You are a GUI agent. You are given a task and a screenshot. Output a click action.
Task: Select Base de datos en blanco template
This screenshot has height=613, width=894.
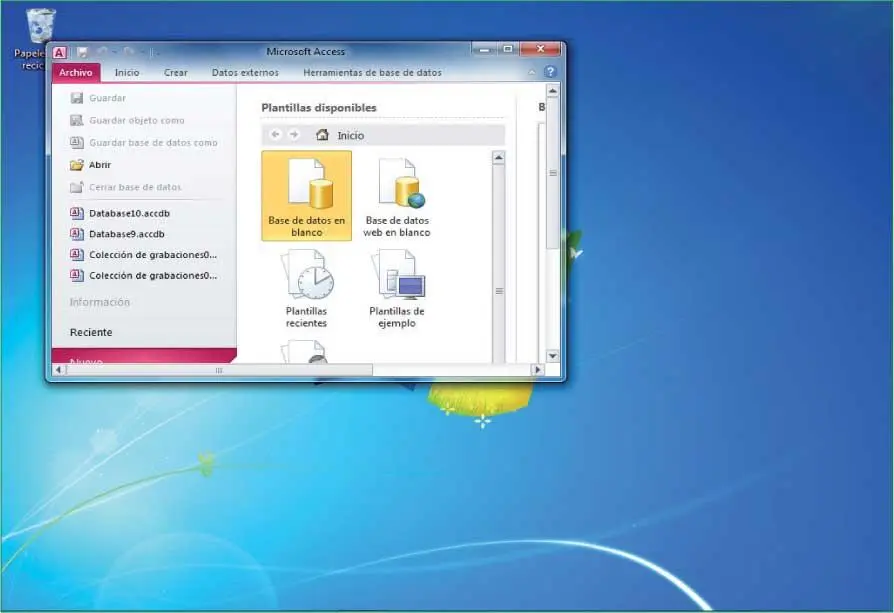tap(307, 196)
